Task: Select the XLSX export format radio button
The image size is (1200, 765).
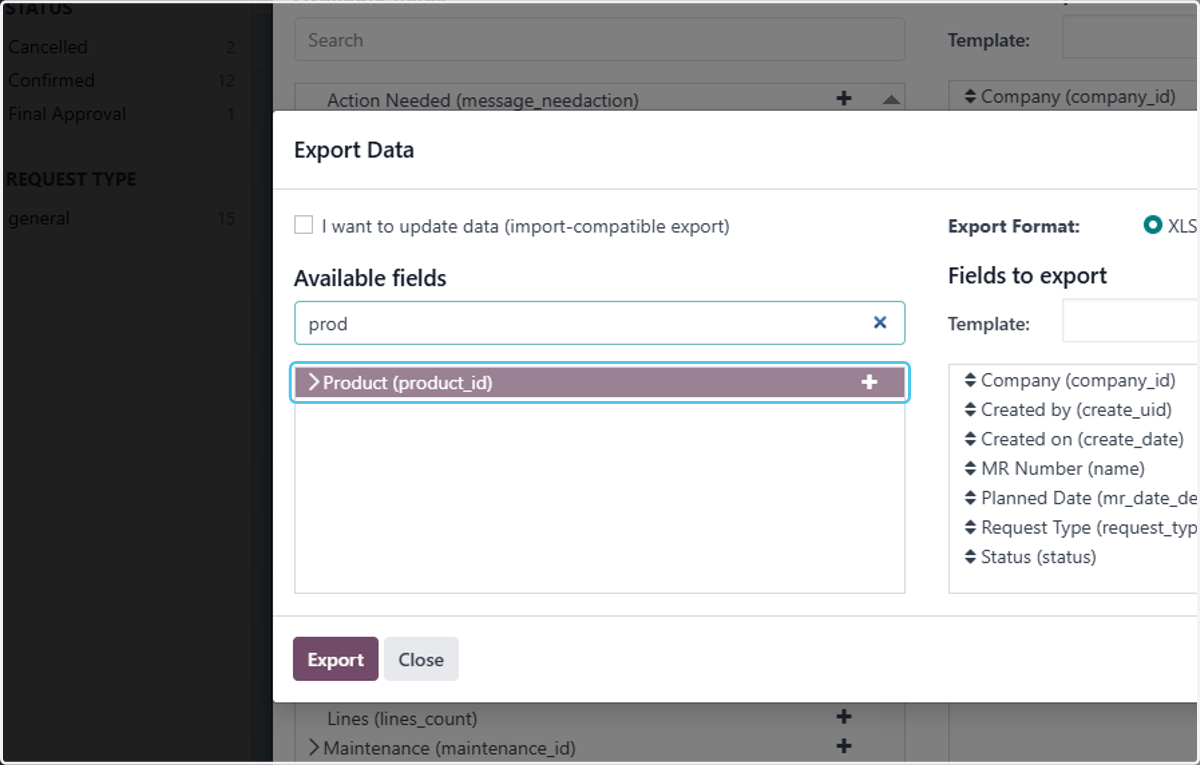Action: coord(1153,225)
